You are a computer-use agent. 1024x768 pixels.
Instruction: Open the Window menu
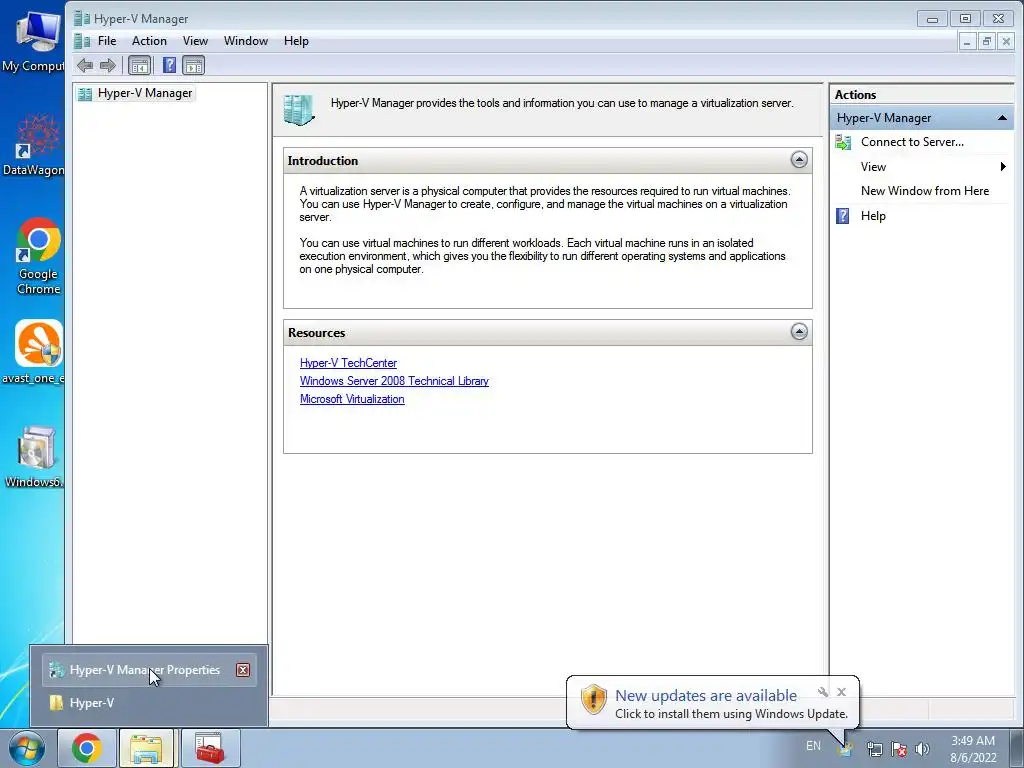246,41
